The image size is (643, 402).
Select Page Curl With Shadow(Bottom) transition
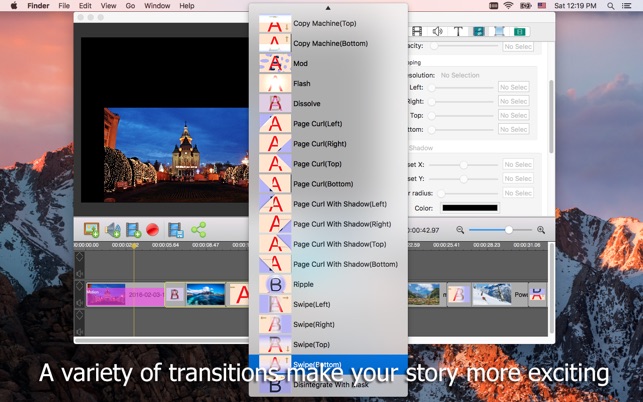coord(328,265)
